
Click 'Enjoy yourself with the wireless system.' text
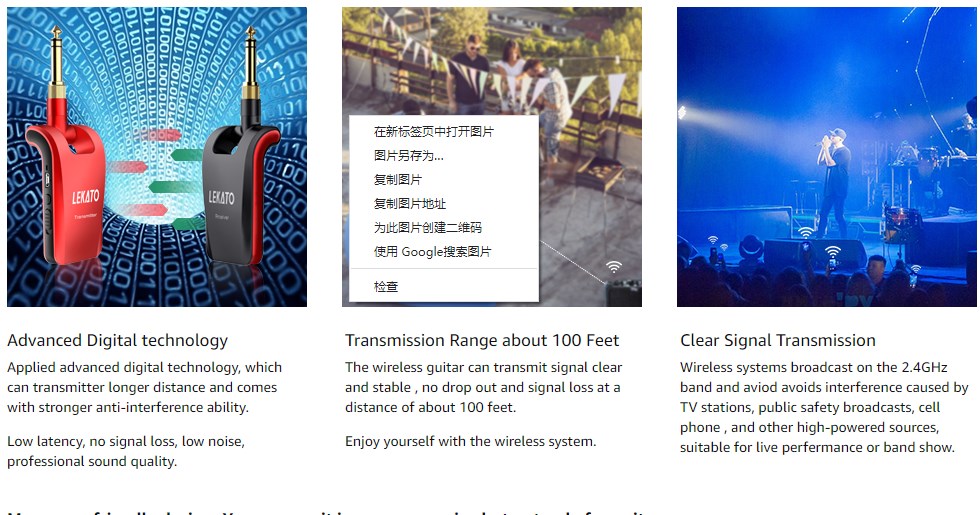tap(471, 441)
